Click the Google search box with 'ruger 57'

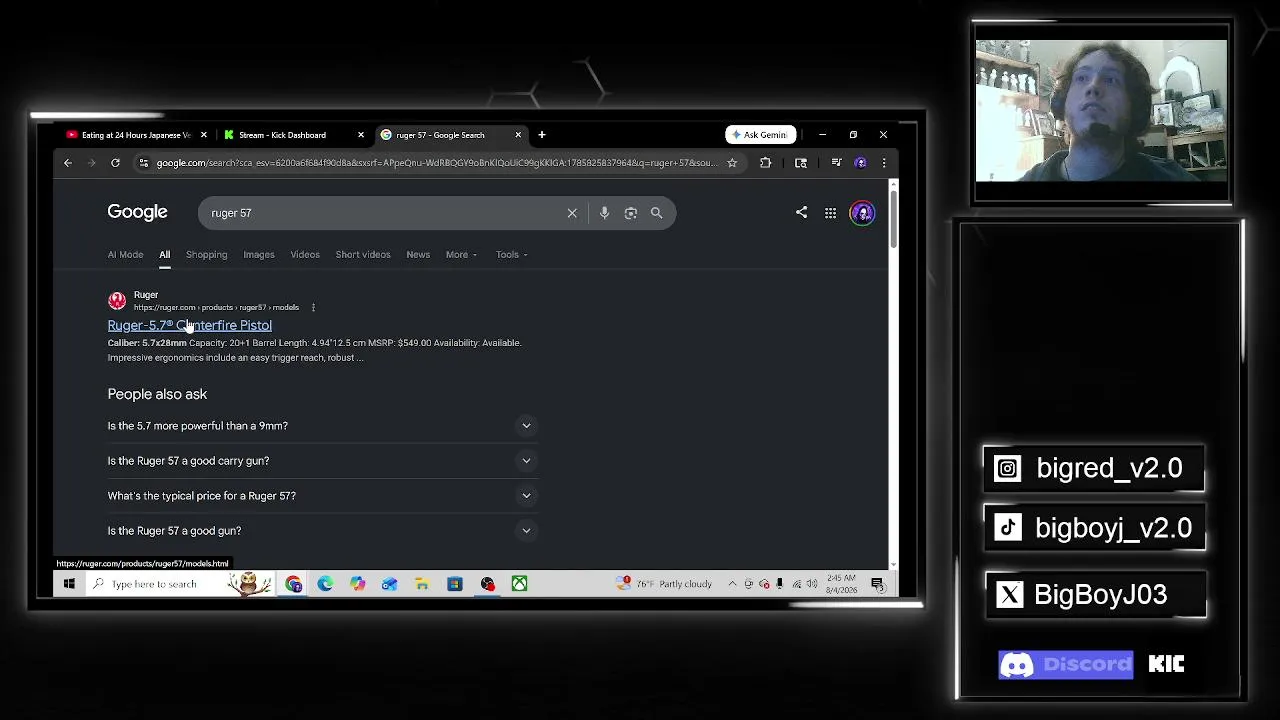coord(437,213)
